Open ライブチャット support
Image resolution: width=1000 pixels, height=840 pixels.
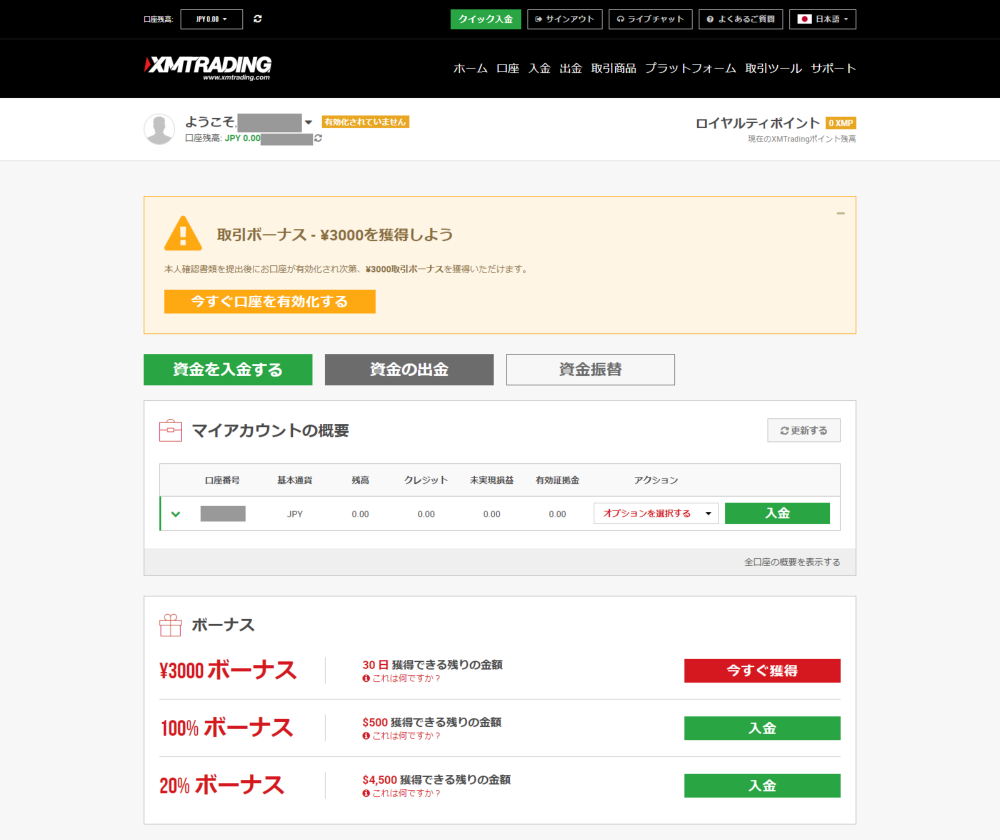(x=651, y=19)
